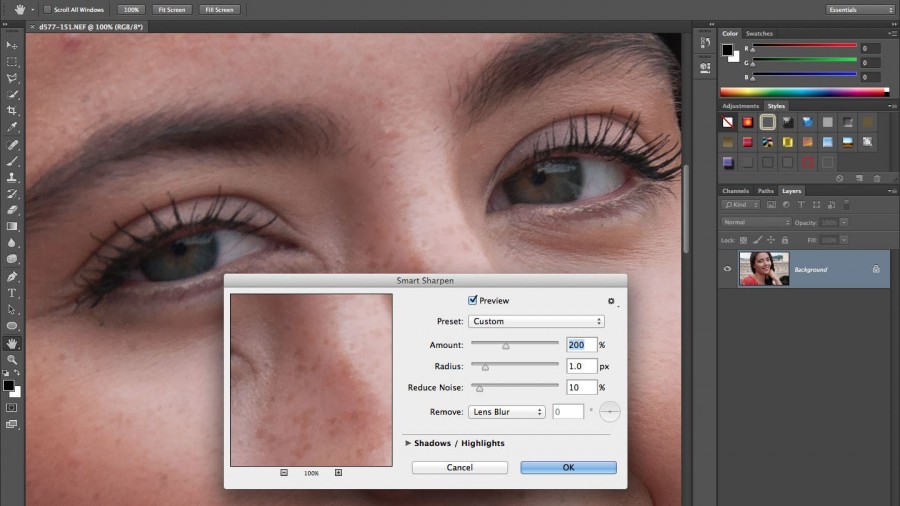Viewport: 900px width, 506px height.
Task: Open the Fill dropdown arrow
Action: coord(844,240)
